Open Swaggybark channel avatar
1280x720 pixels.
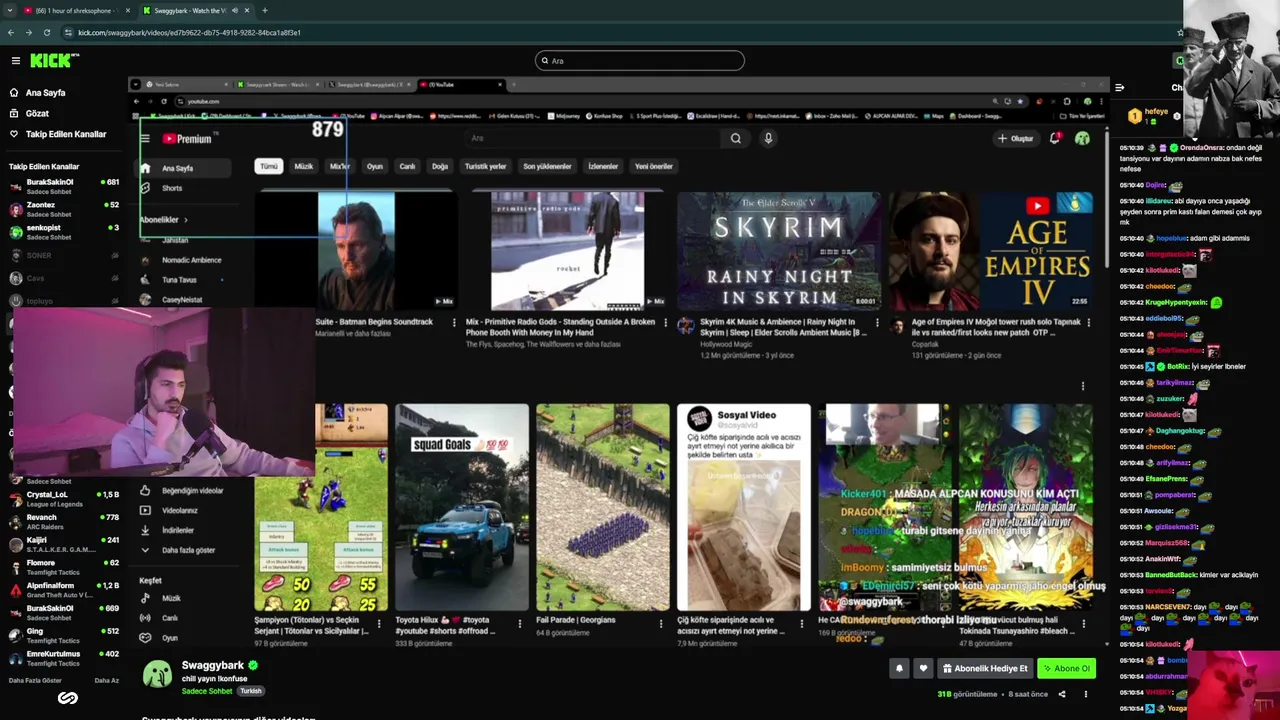click(157, 674)
